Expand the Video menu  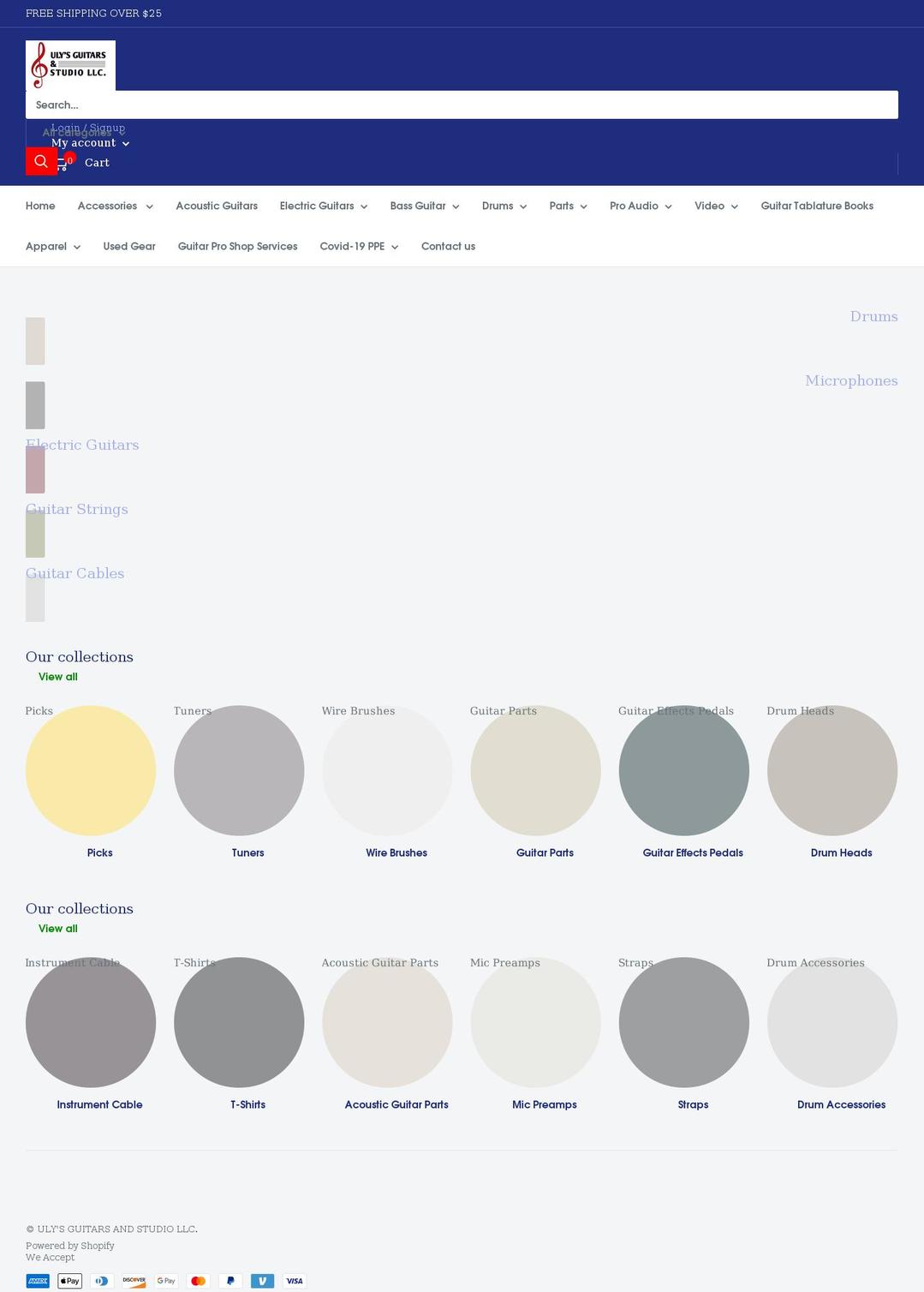[x=716, y=206]
